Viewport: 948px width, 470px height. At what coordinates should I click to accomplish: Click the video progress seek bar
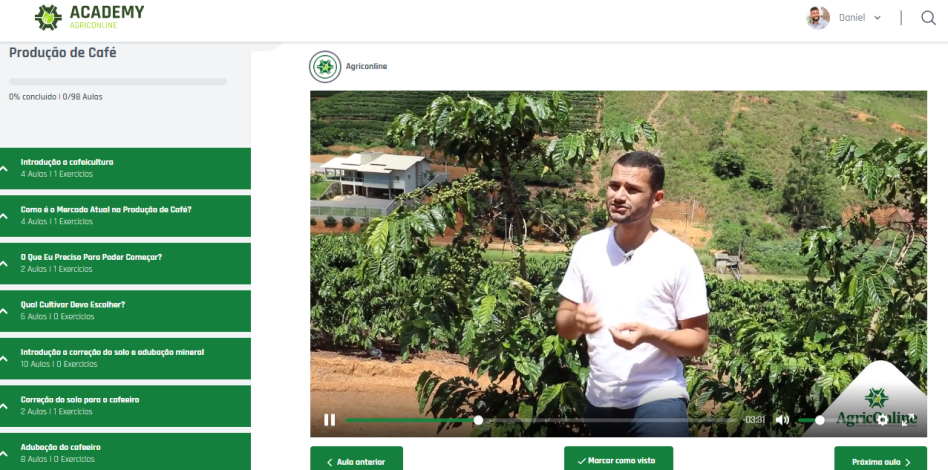click(541, 420)
